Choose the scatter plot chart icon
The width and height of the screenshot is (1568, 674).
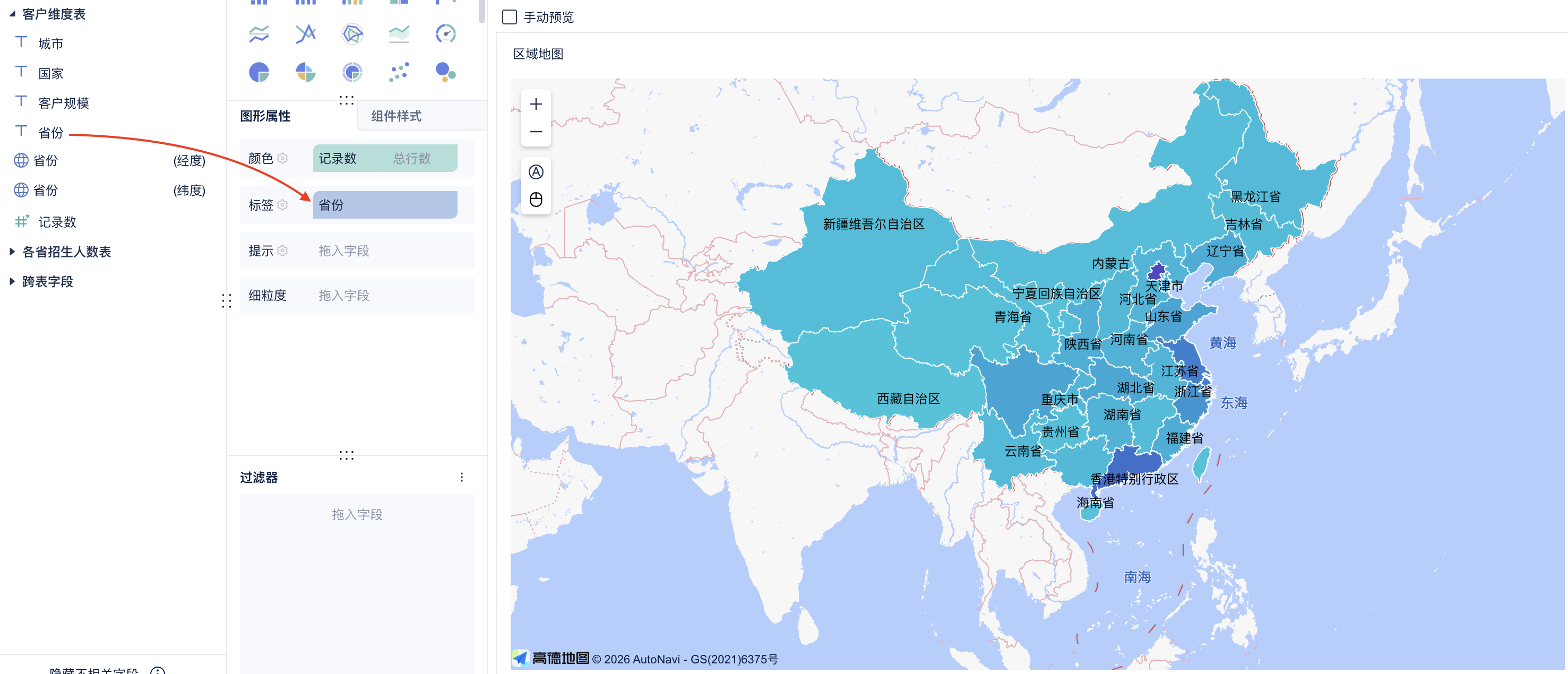pos(399,73)
